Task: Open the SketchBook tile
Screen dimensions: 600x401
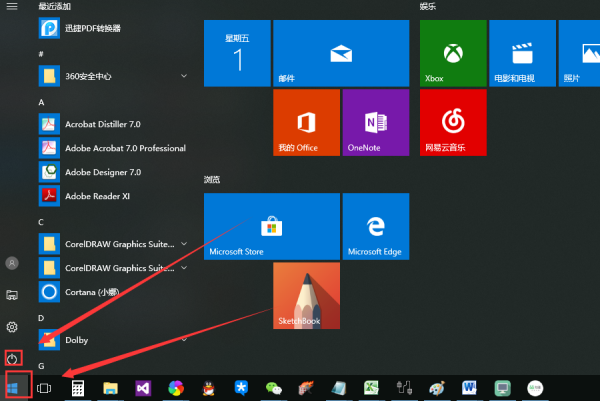Action: [306, 296]
